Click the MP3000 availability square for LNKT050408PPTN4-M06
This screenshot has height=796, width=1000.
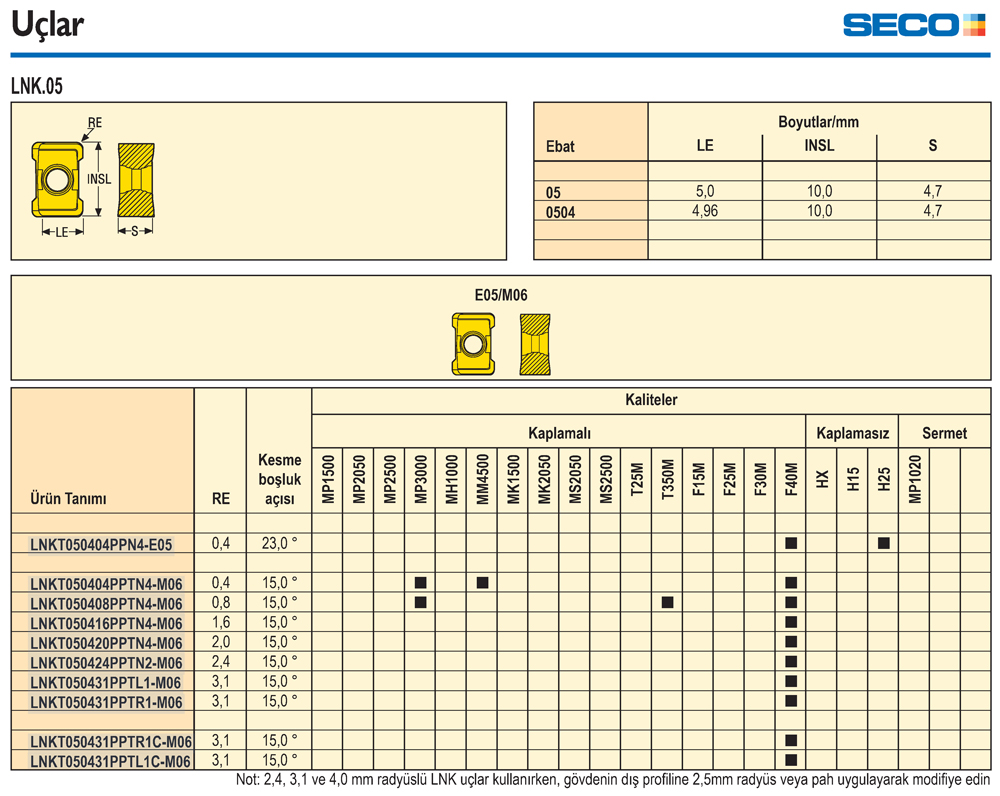[421, 602]
